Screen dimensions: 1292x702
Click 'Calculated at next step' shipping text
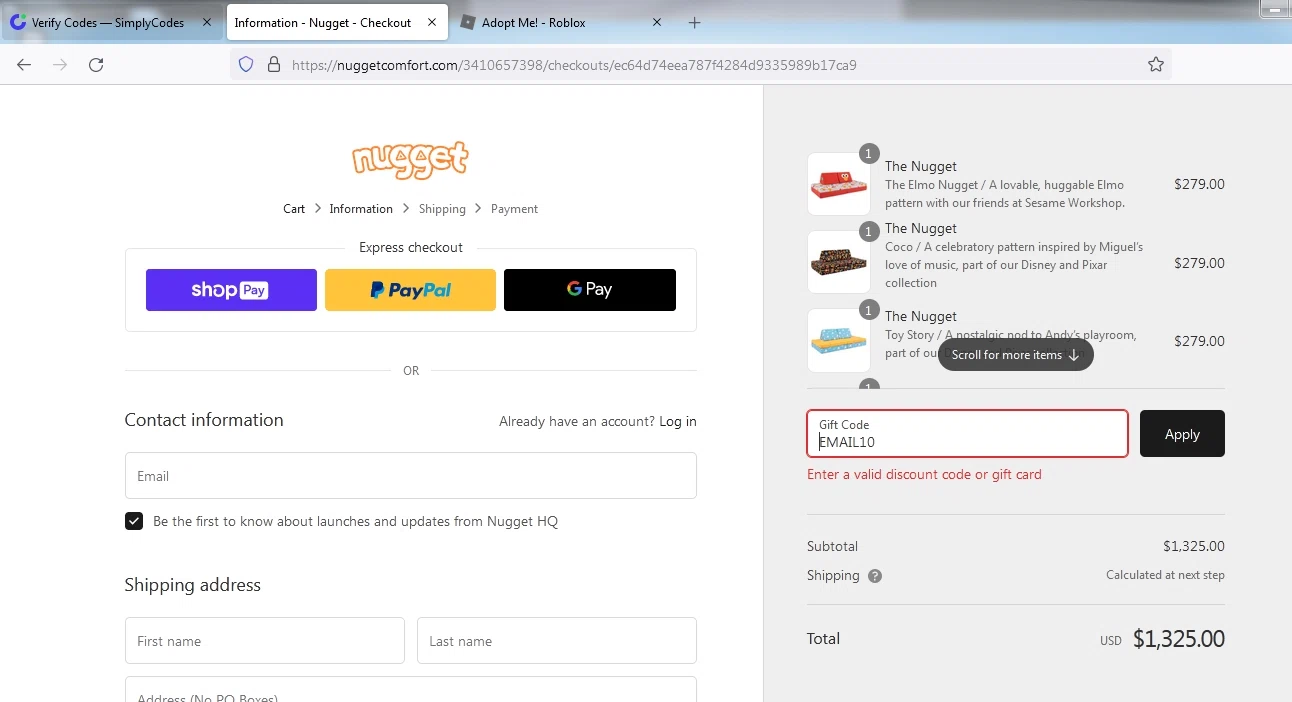(x=1165, y=575)
